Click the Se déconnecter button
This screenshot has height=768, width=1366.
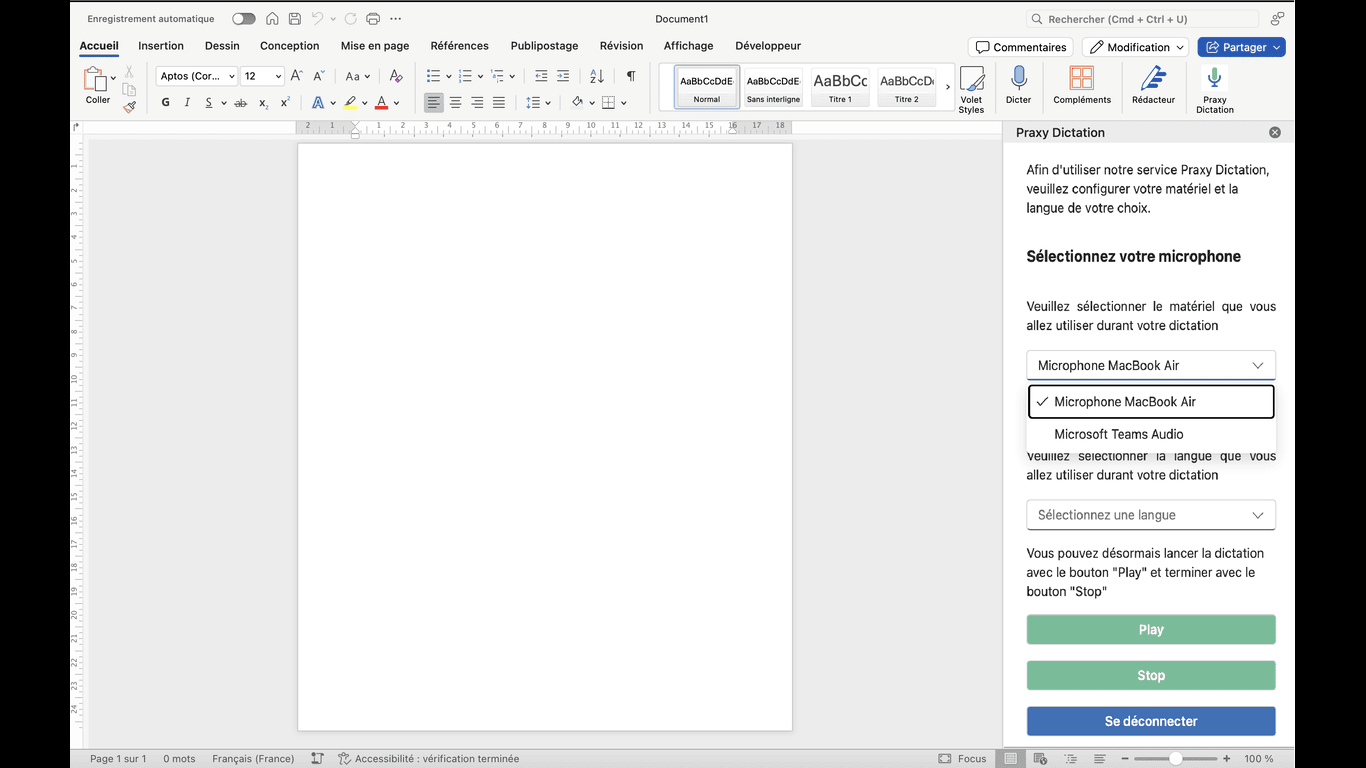(x=1151, y=721)
